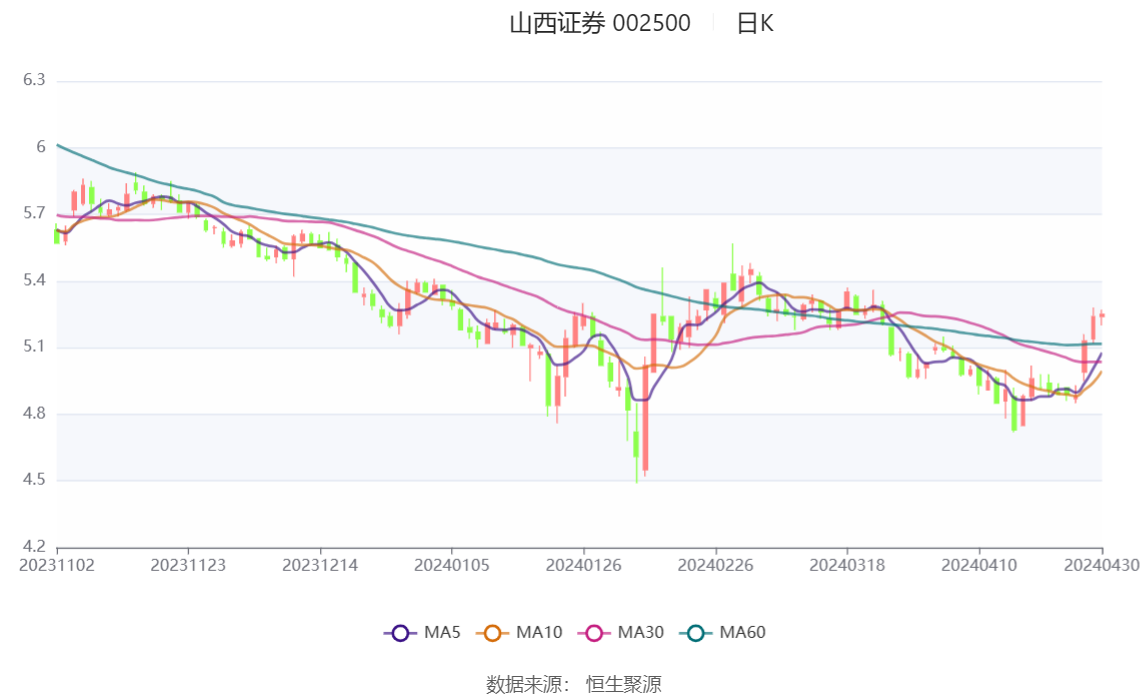Click the 20240430 date axis label

pos(1102,565)
